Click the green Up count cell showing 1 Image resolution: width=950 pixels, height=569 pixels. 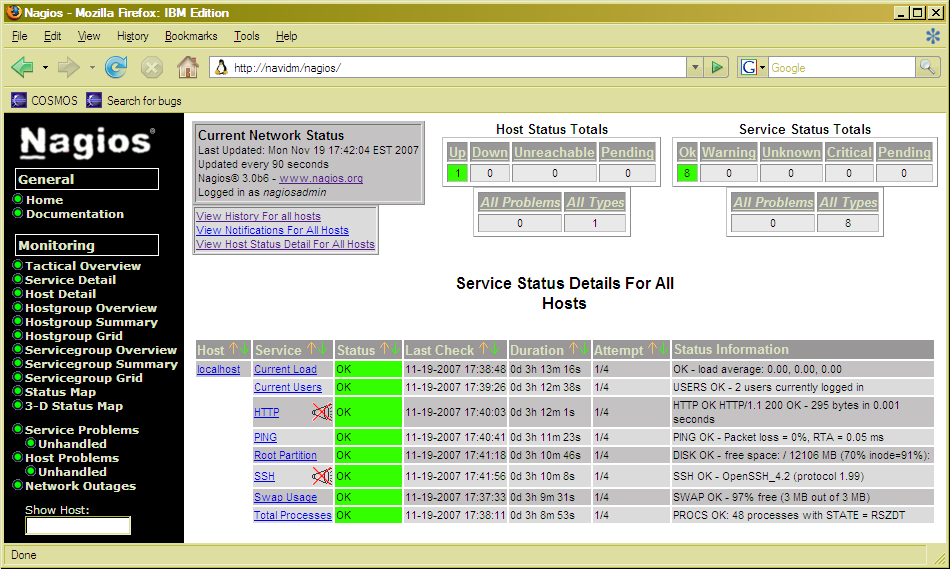(457, 173)
